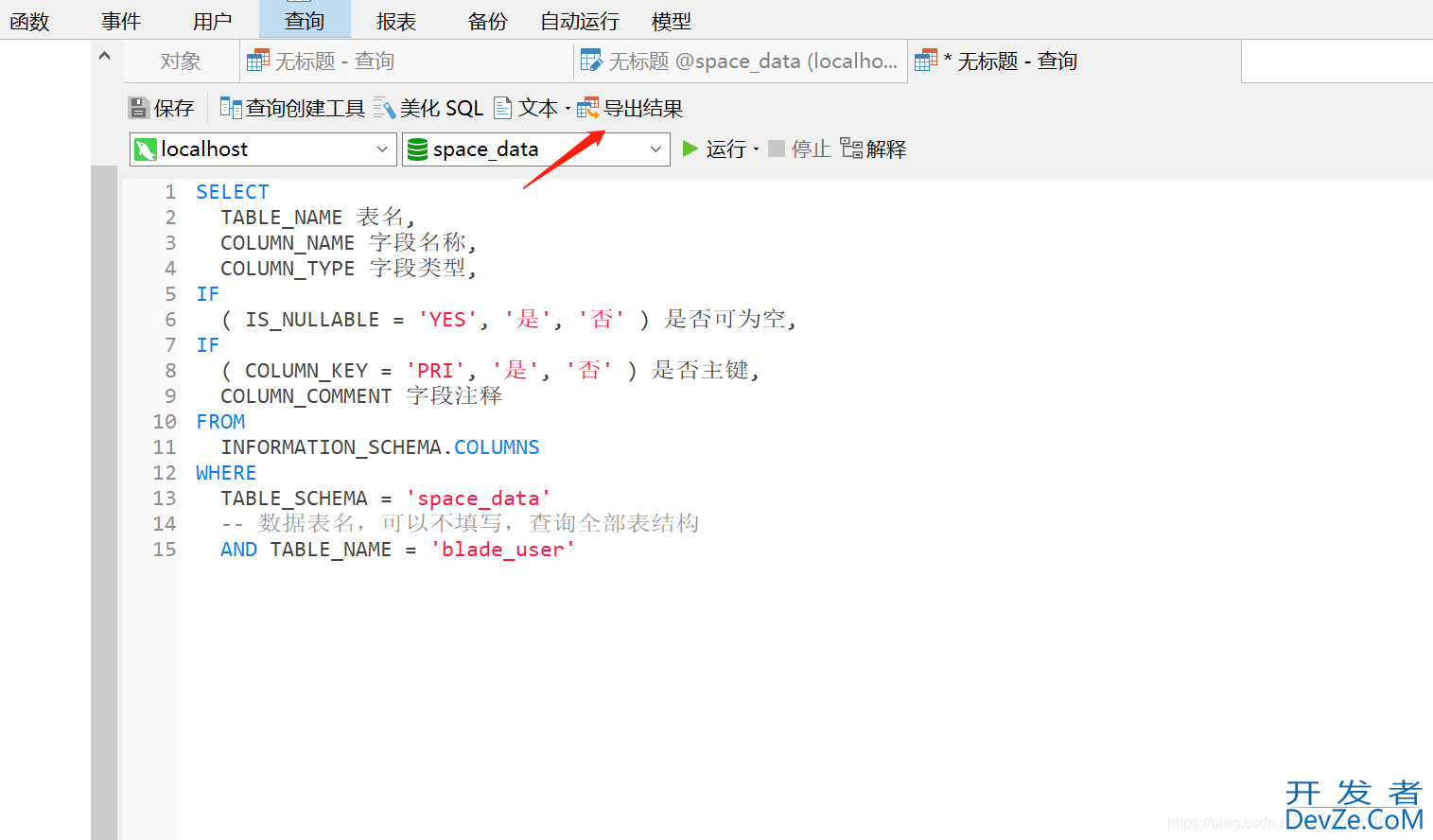Screen dimensions: 1433x840
Task: Open the 备份 toolbar item
Action: [488, 21]
